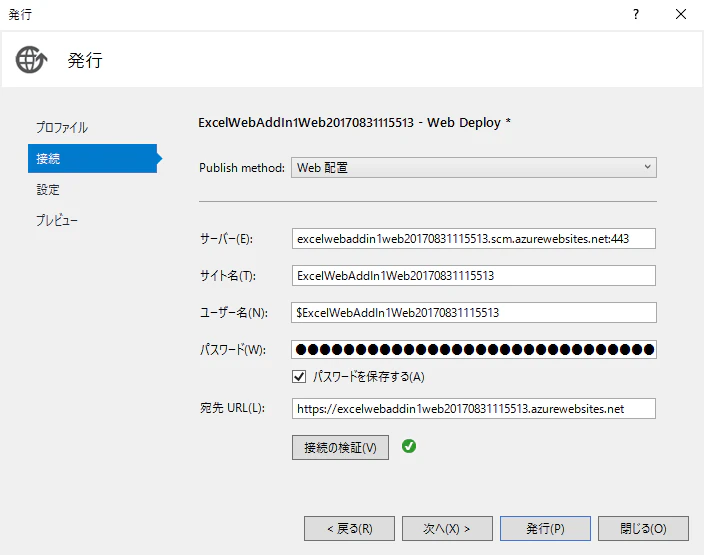Click into the パスワード(W) field

click(474, 349)
